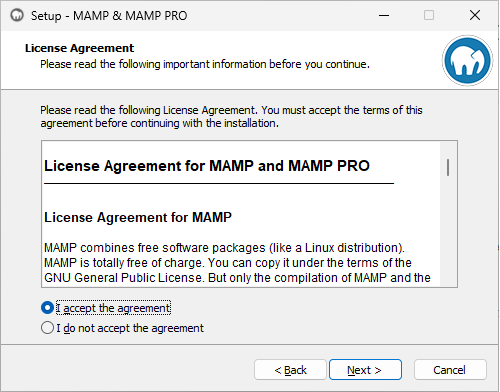Click the MAMP setup icon in title bar

17,15
